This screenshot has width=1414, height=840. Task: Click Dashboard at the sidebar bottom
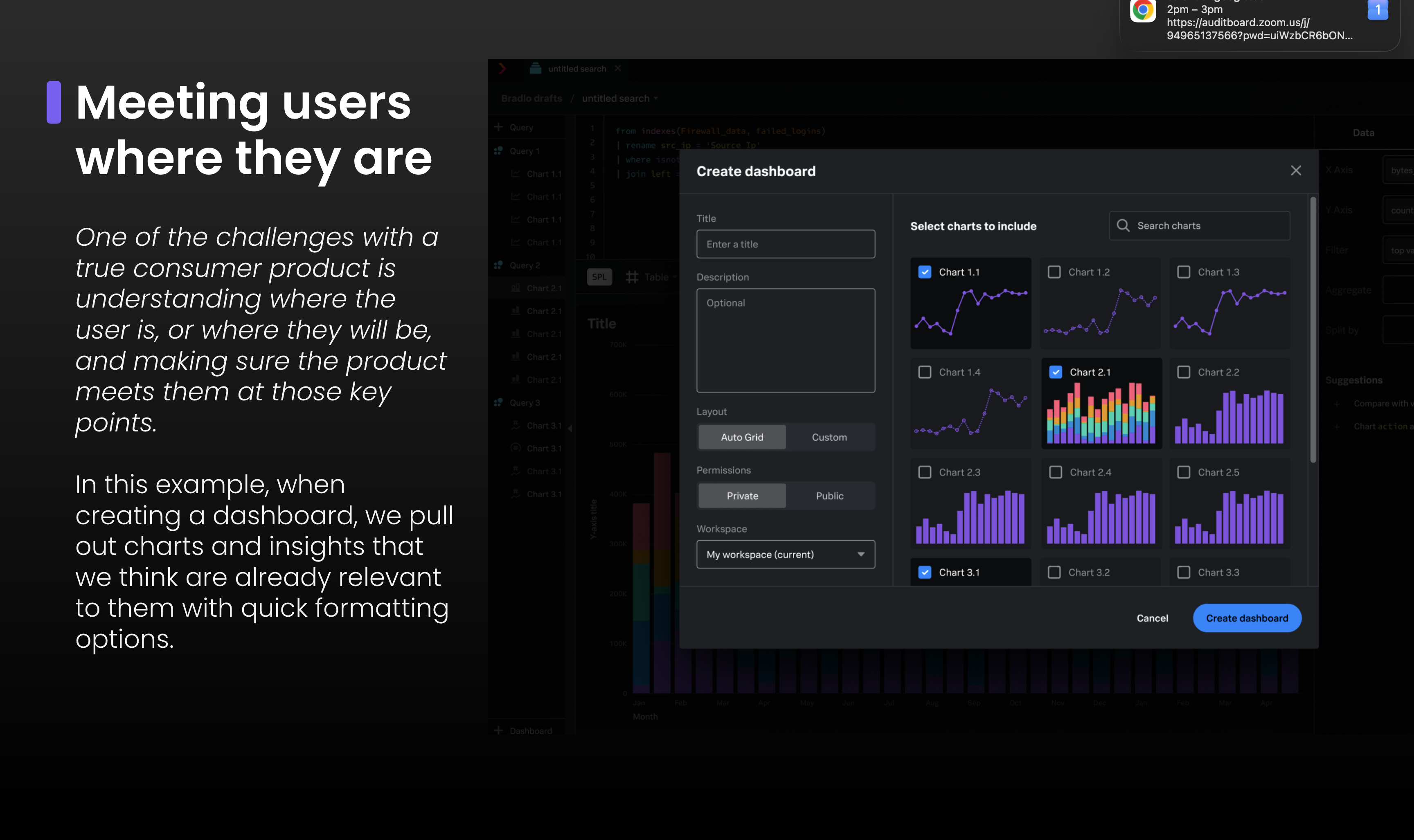pos(530,730)
